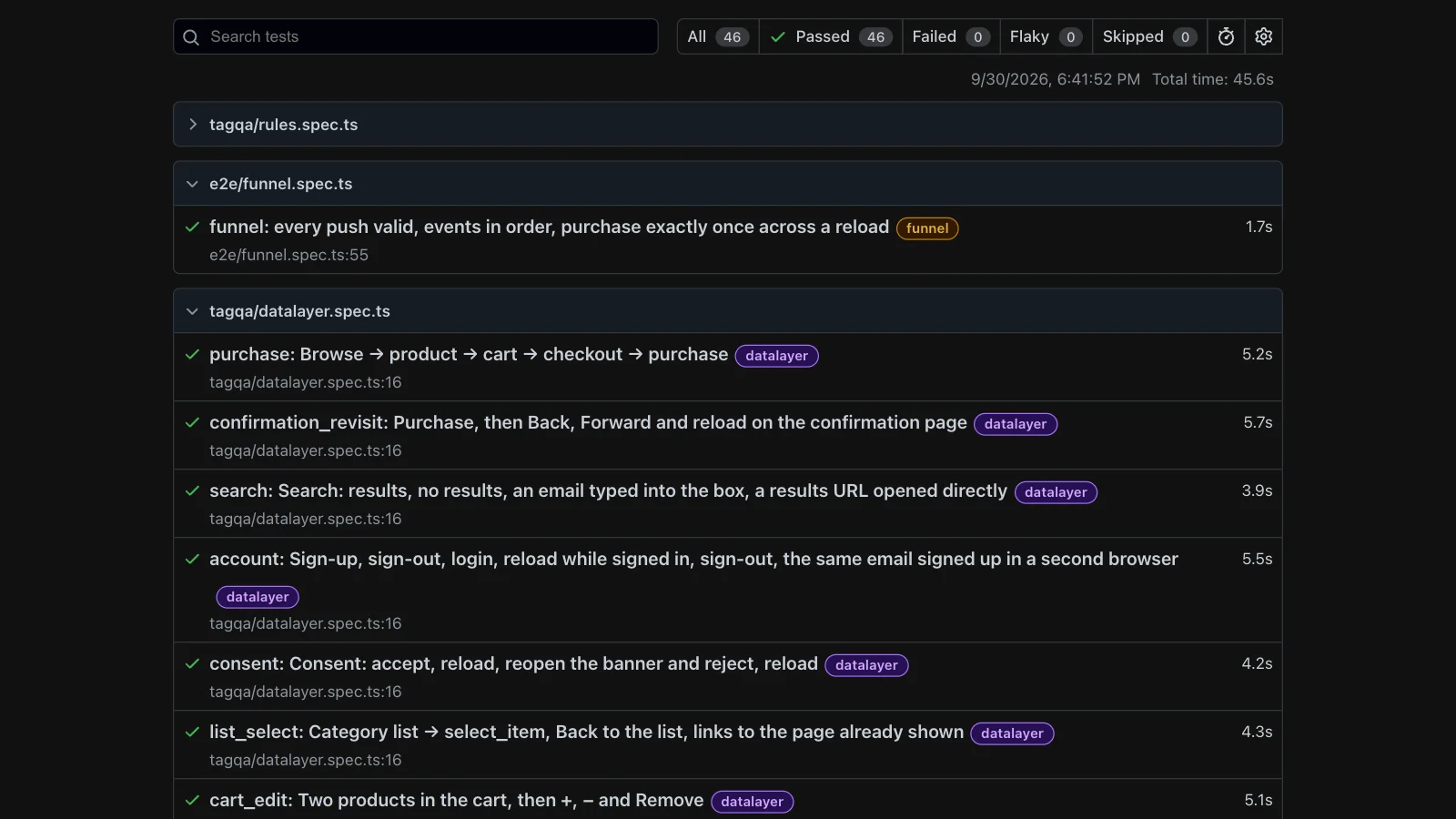Click the datalayer tag on list_select test
The height and width of the screenshot is (819, 1456).
pyautogui.click(x=1012, y=733)
